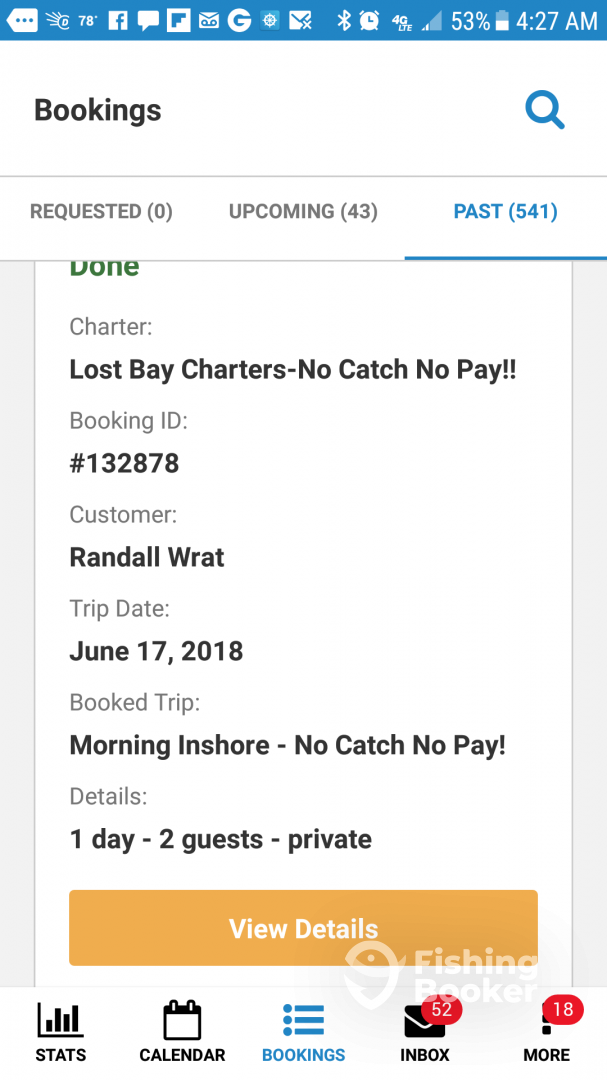607x1080 pixels.
Task: Switch to the Upcoming (43) tab
Action: coord(303,212)
